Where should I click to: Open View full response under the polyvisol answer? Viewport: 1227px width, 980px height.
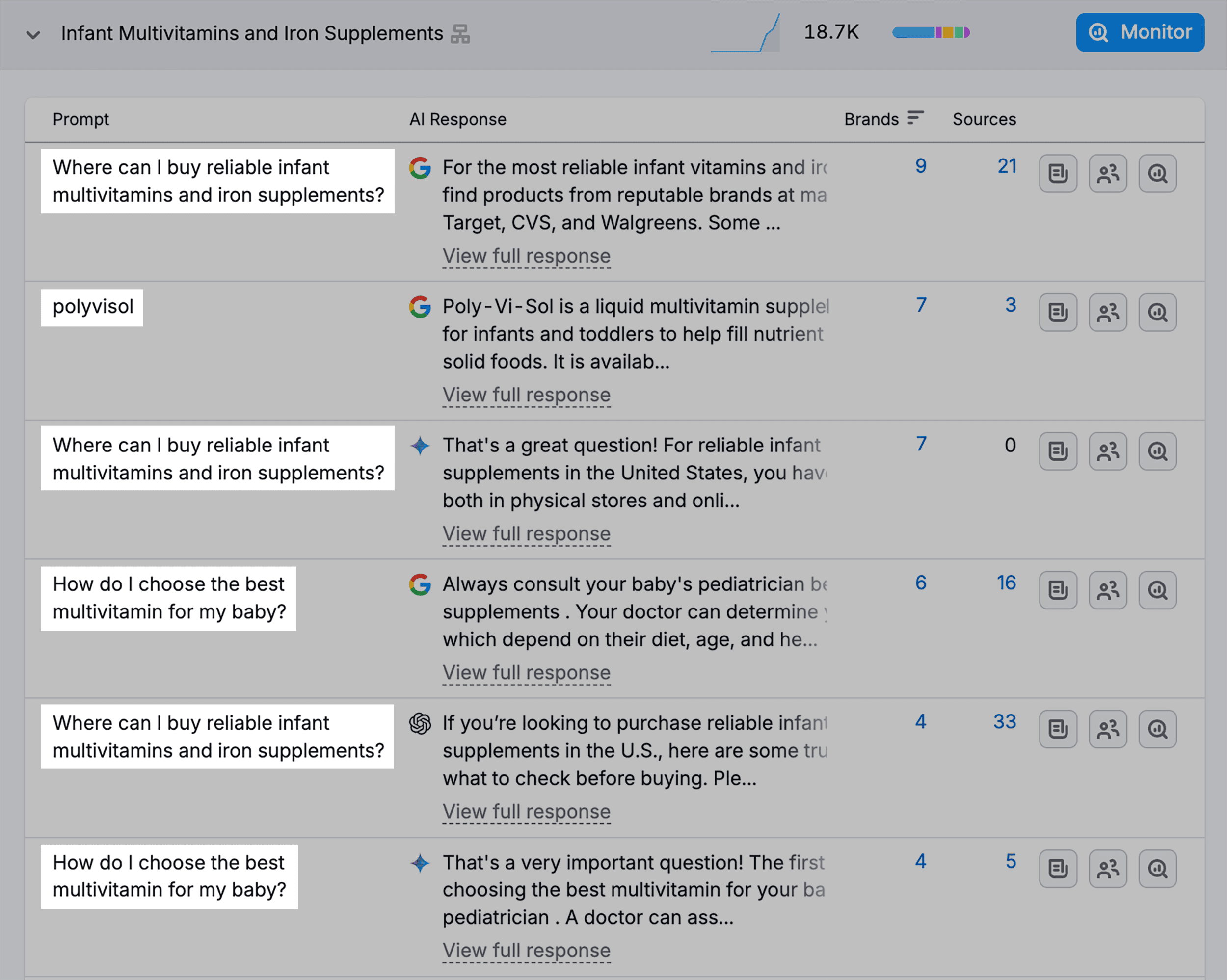click(x=527, y=395)
